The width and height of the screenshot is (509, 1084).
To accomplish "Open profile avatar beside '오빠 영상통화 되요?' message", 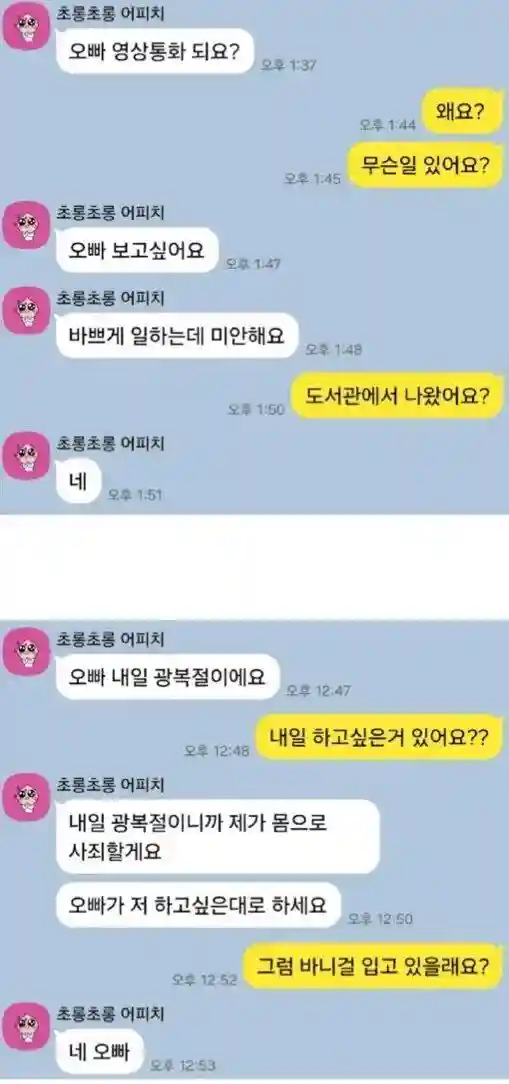I will tap(26, 26).
